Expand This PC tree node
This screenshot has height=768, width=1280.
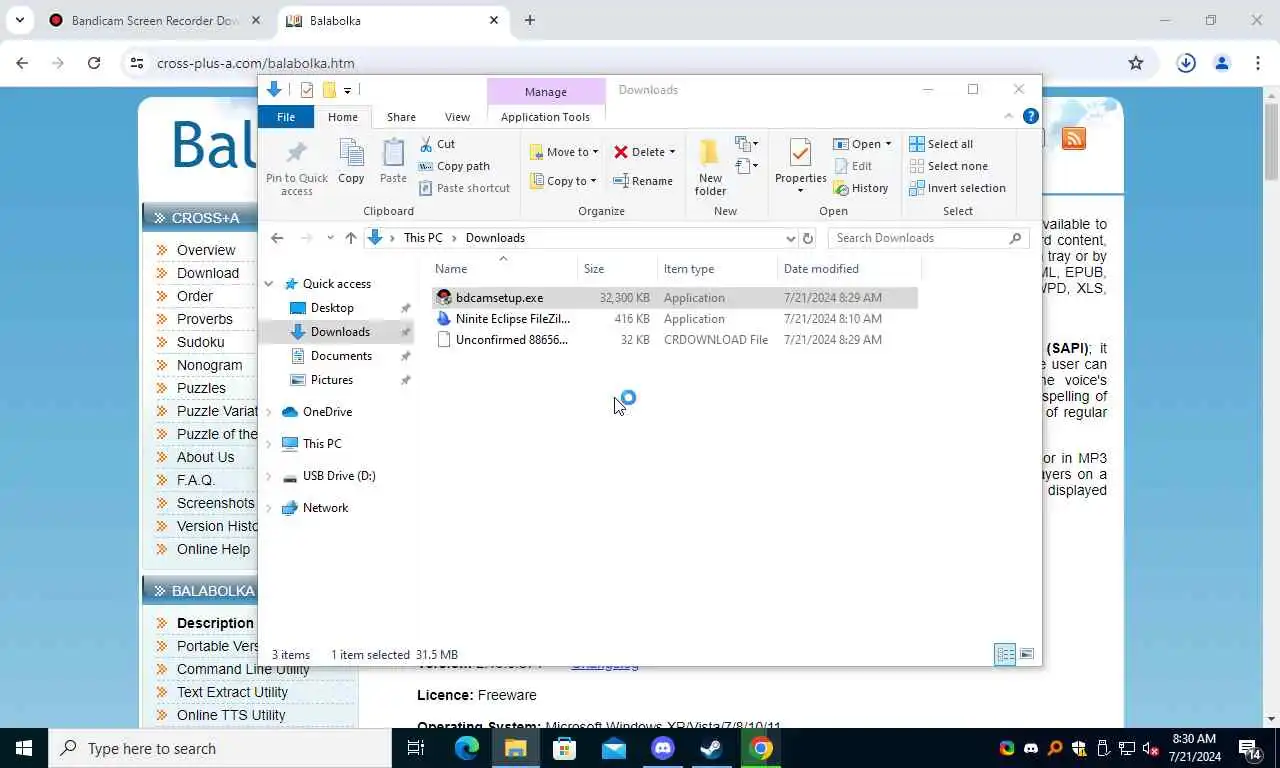tap(268, 444)
